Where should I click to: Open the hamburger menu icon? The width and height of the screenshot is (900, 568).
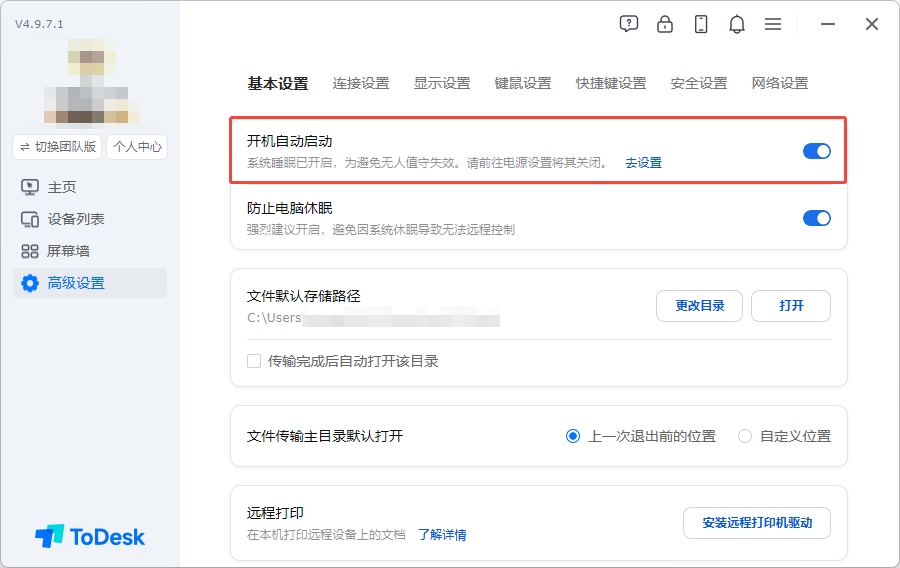[773, 24]
